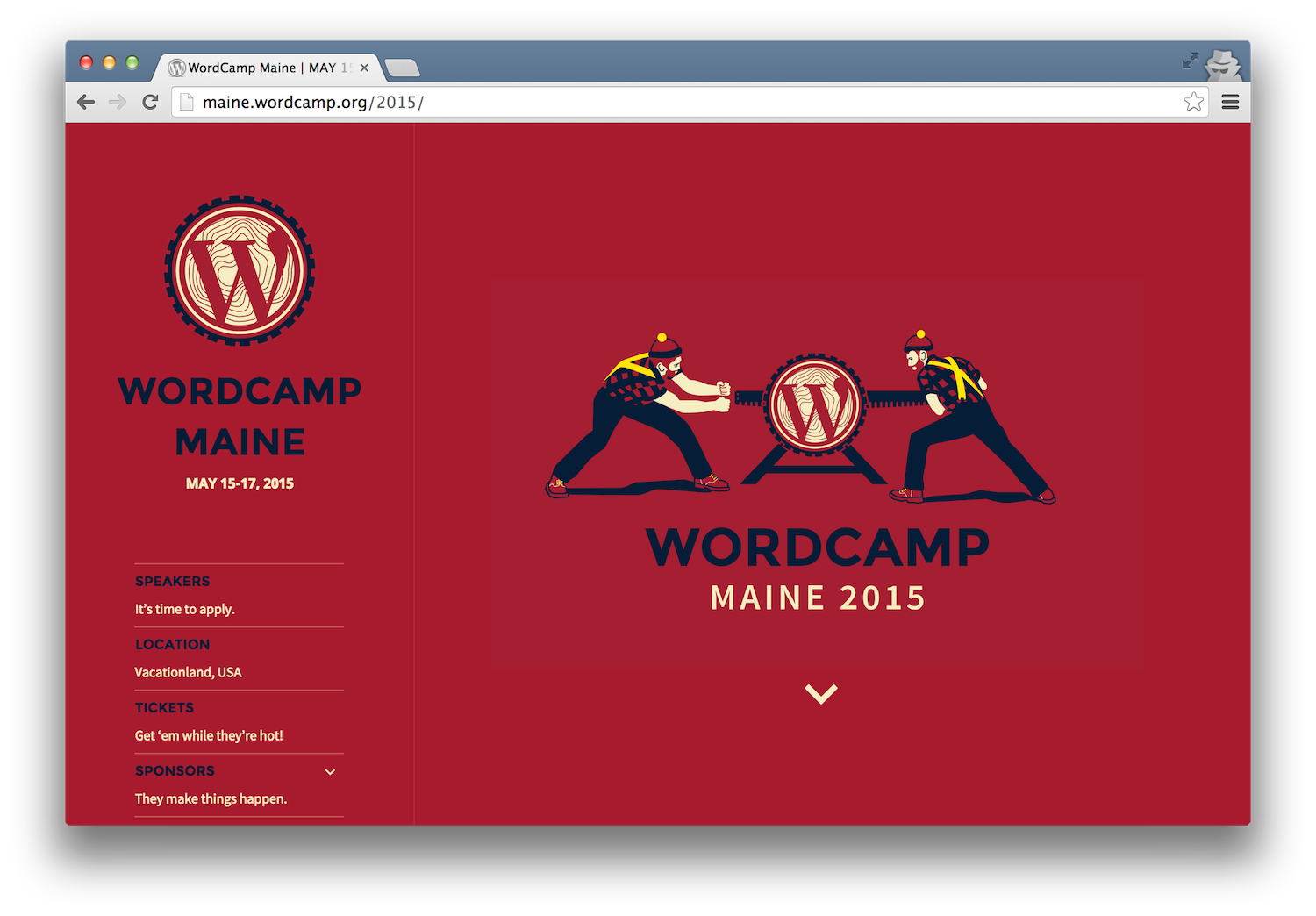Reload the page with refresh icon

tap(150, 102)
